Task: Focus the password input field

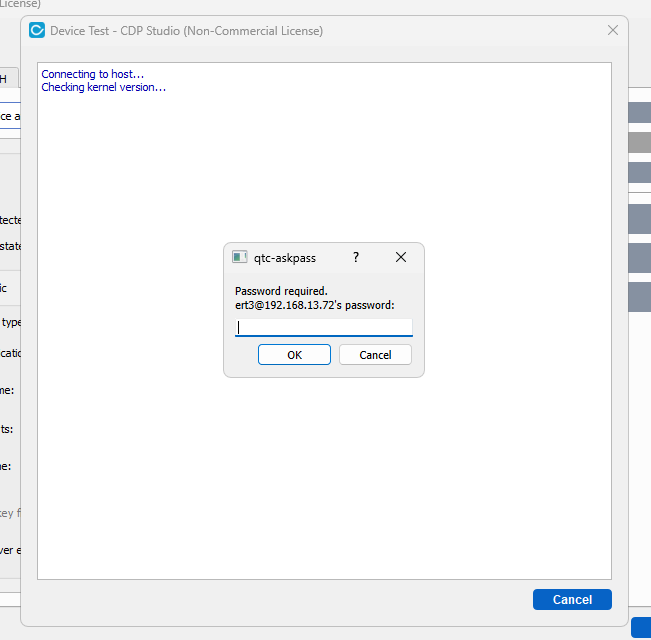Action: pyautogui.click(x=323, y=327)
